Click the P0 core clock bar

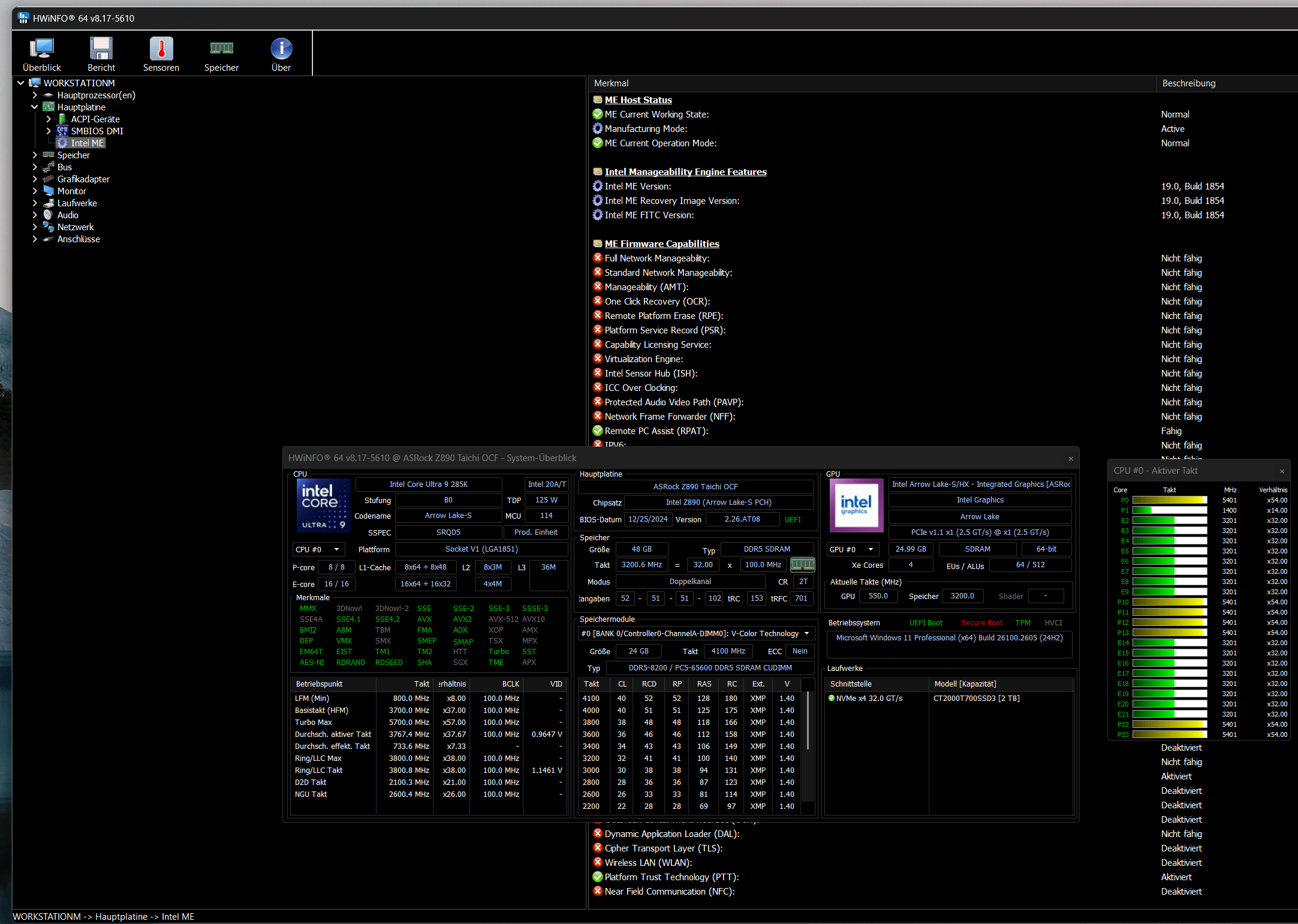coord(1170,500)
